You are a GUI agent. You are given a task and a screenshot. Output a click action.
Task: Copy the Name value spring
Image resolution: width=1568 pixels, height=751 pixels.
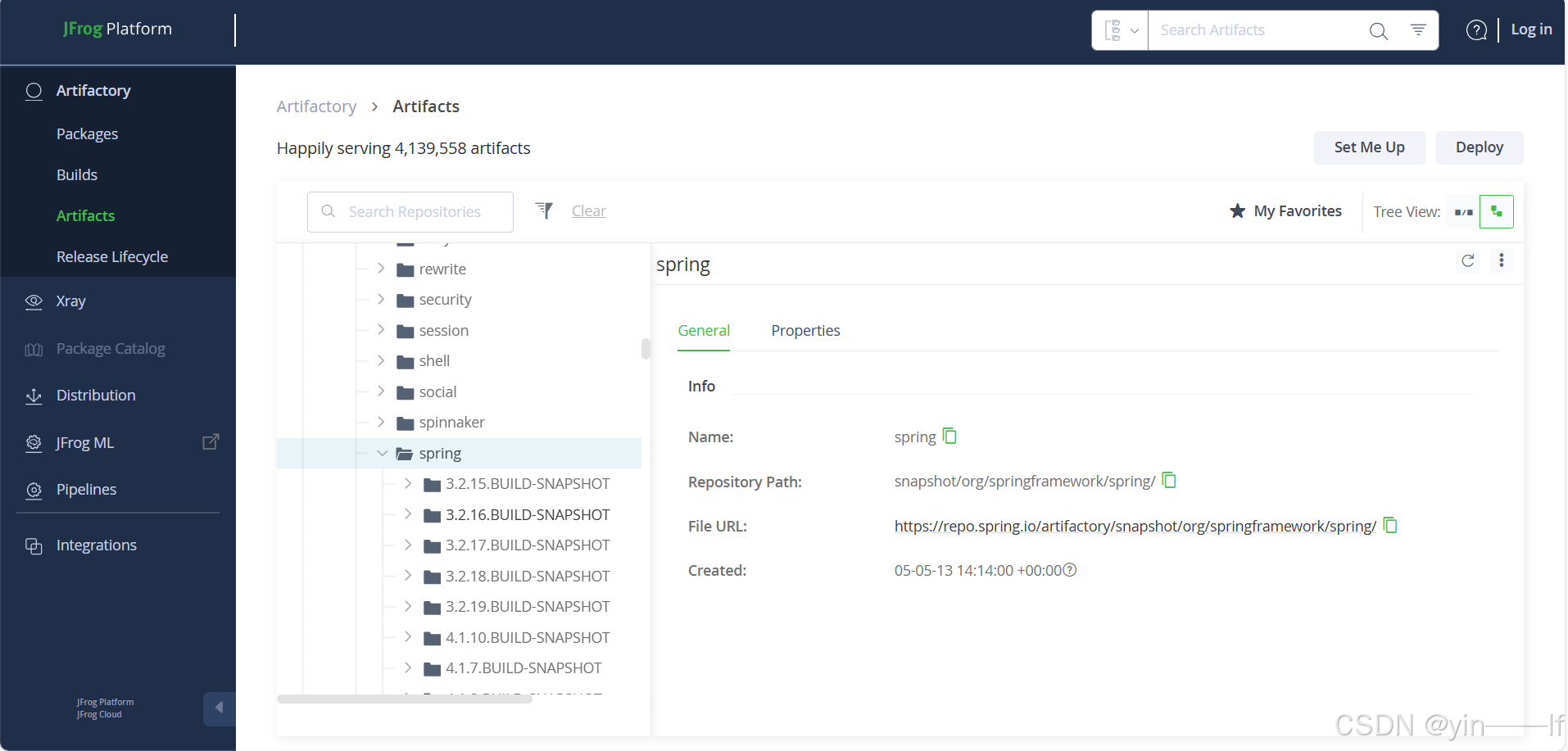[x=949, y=436]
